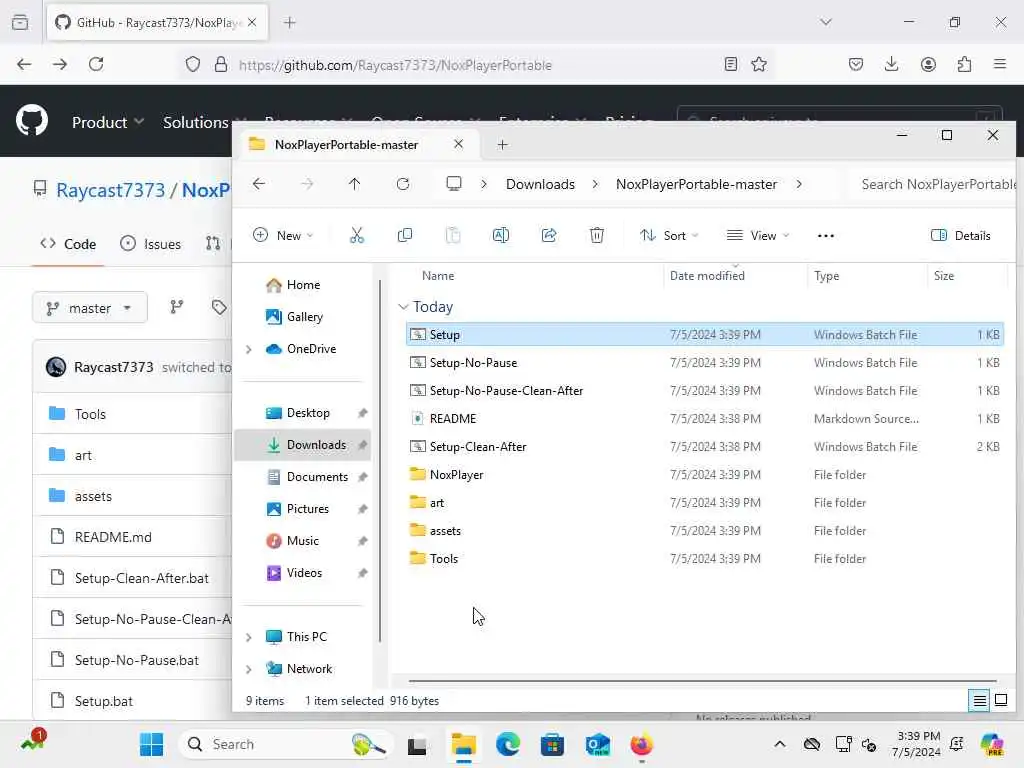Select the NoxPlayer folder

pos(705,475)
